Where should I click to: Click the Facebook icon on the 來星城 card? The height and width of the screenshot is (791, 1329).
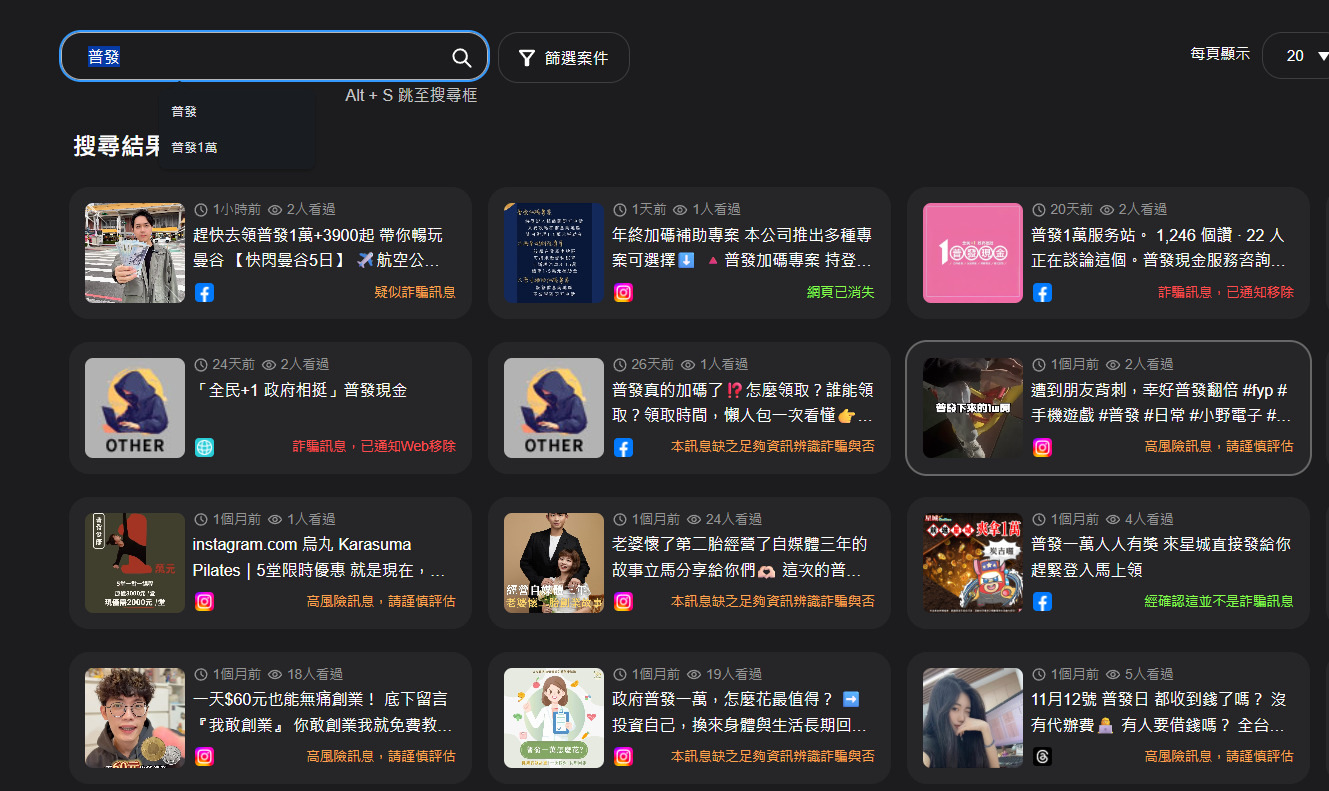[1042, 602]
